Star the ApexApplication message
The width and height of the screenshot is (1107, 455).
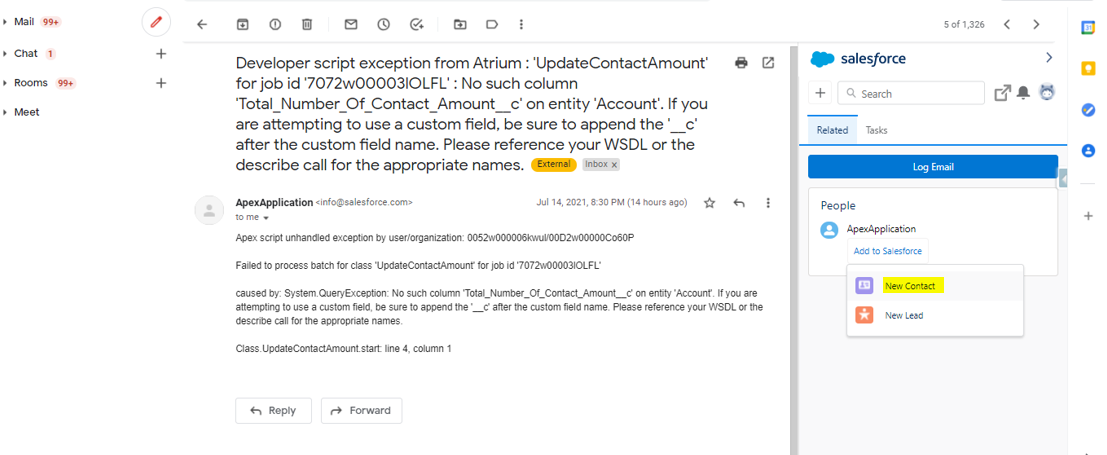pos(709,203)
